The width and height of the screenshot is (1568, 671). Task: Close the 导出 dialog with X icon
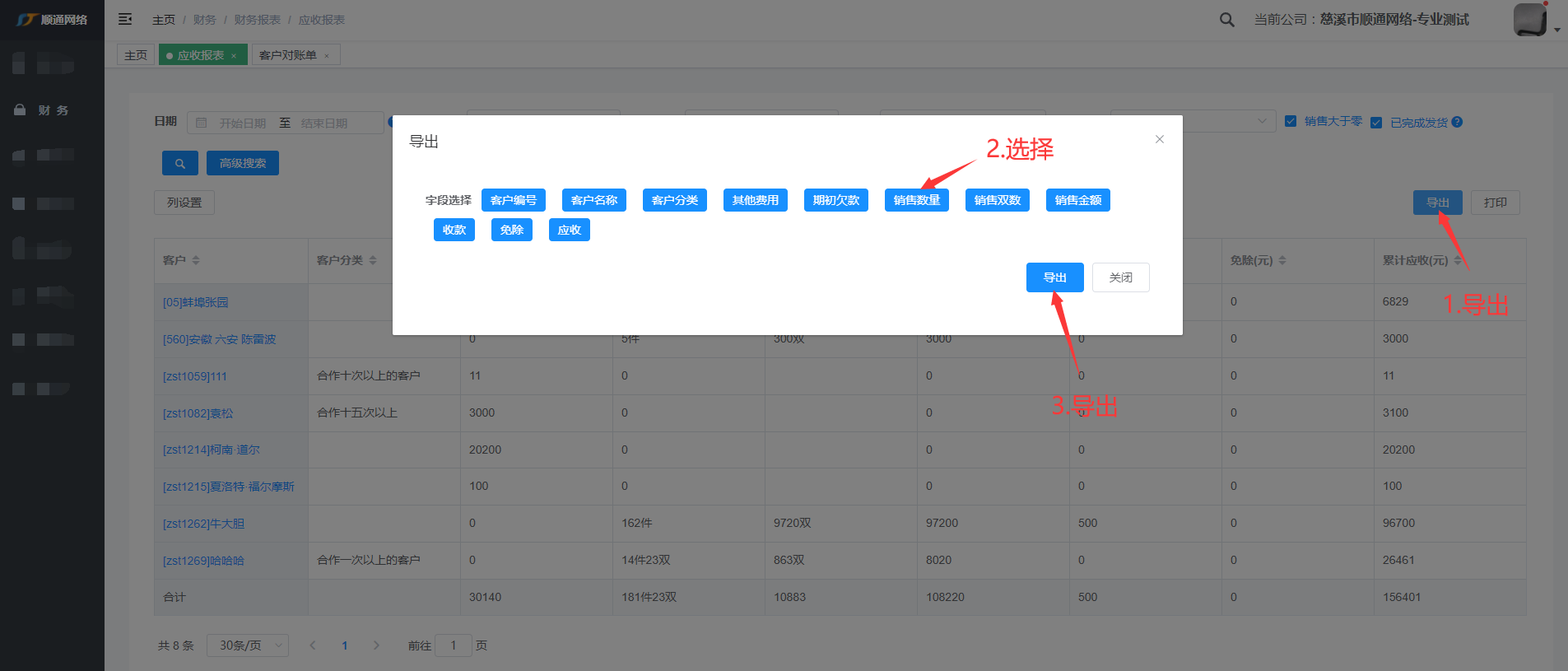[x=1159, y=139]
